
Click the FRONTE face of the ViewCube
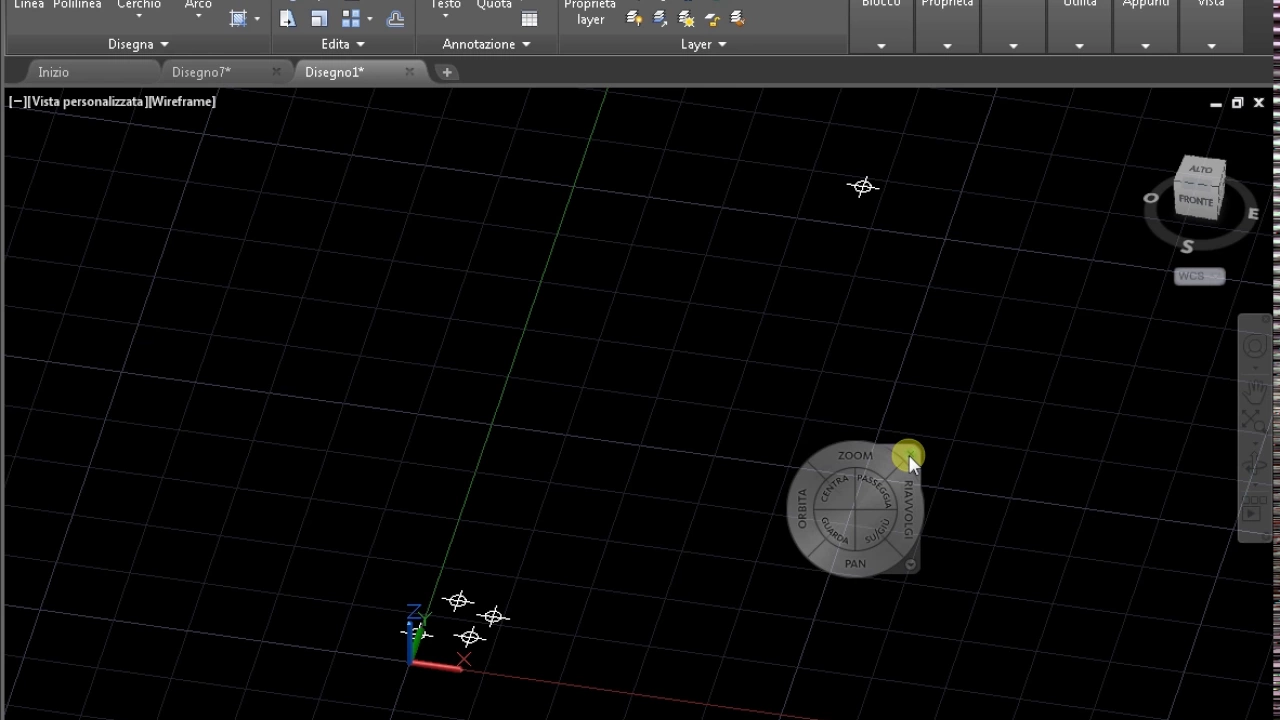point(1196,201)
